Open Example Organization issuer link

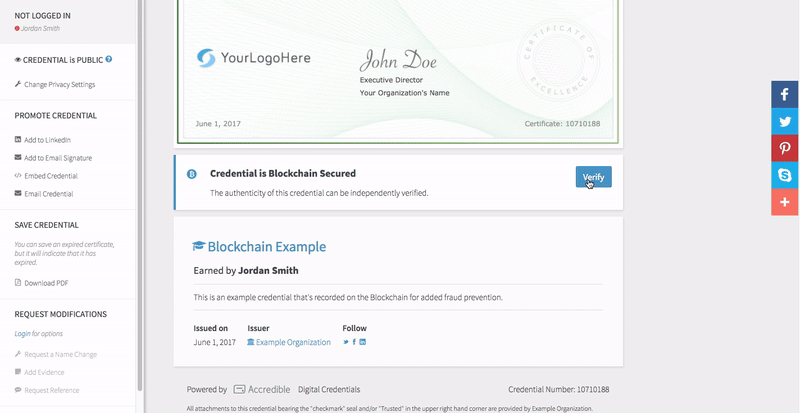coord(293,342)
